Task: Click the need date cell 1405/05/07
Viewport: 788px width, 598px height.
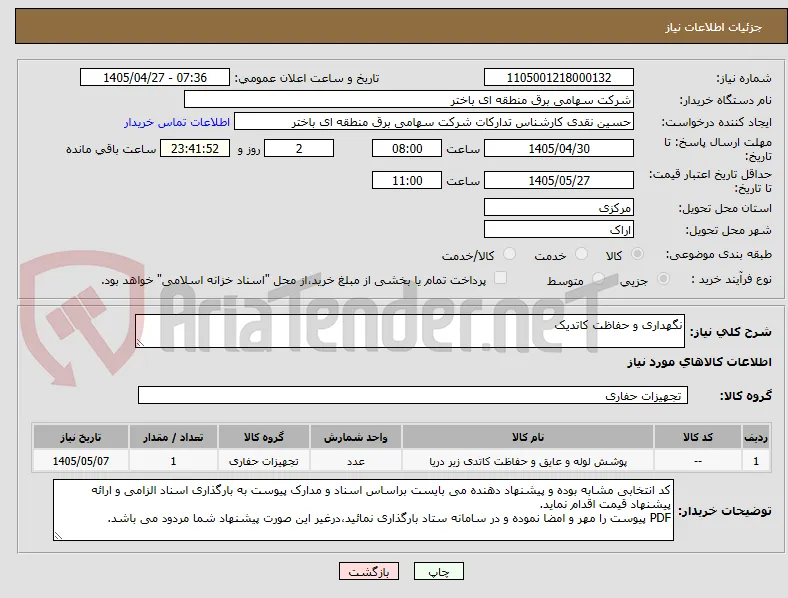Action: point(81,461)
